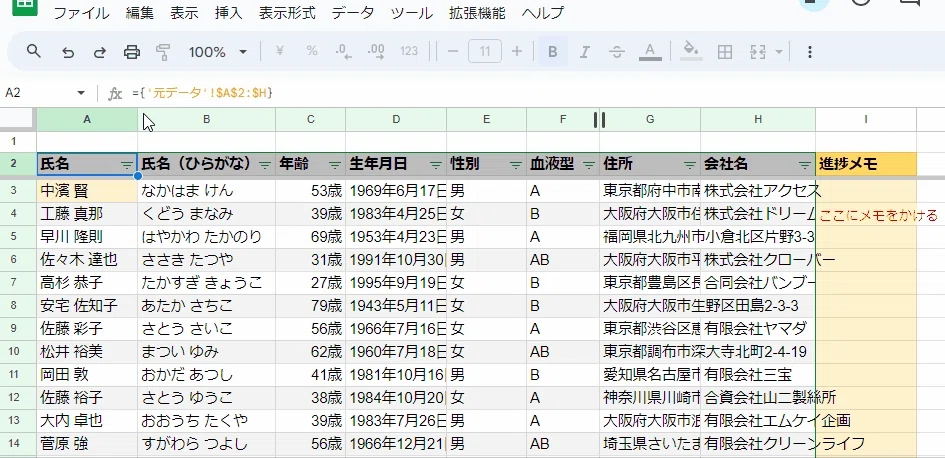This screenshot has height=458, width=945.
Task: Select cell 大内 卓也
Action: click(x=87, y=421)
